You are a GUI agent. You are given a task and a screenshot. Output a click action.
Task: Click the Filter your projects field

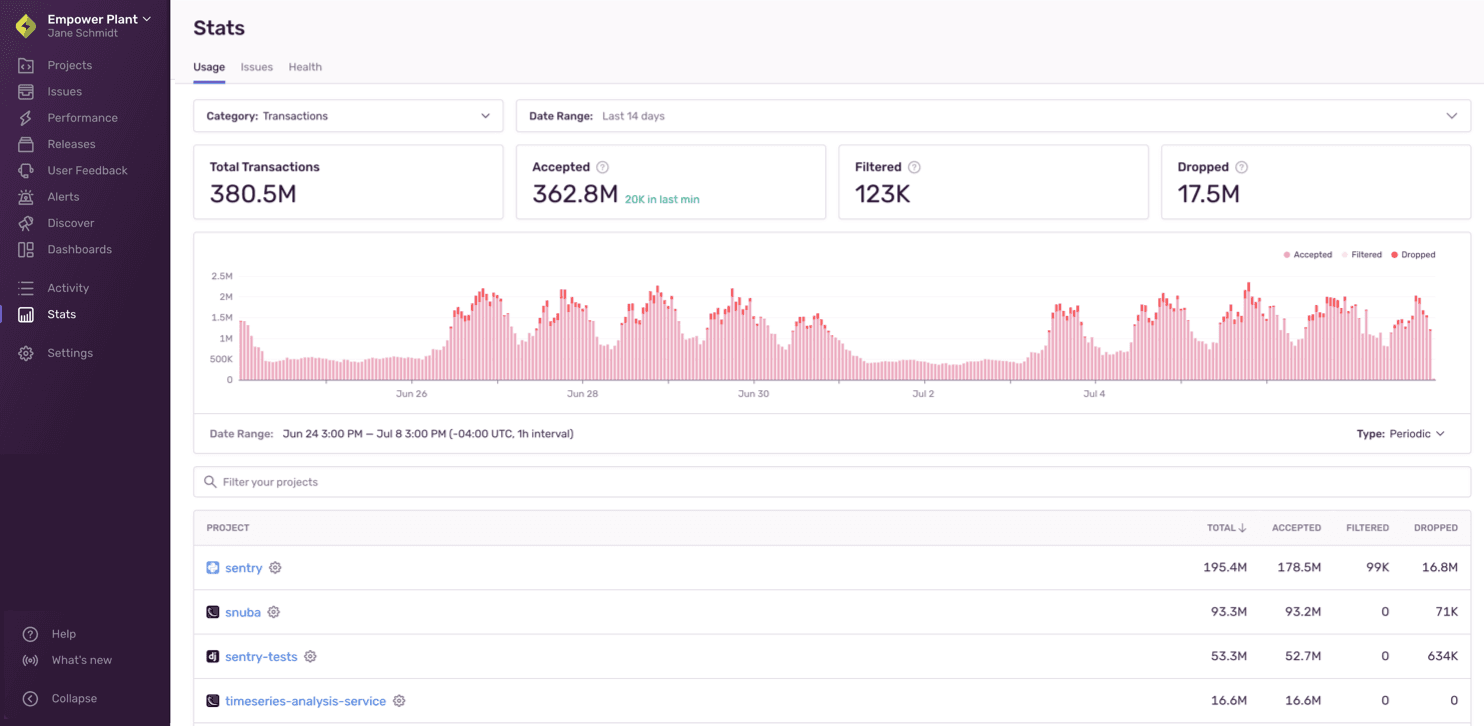832,482
